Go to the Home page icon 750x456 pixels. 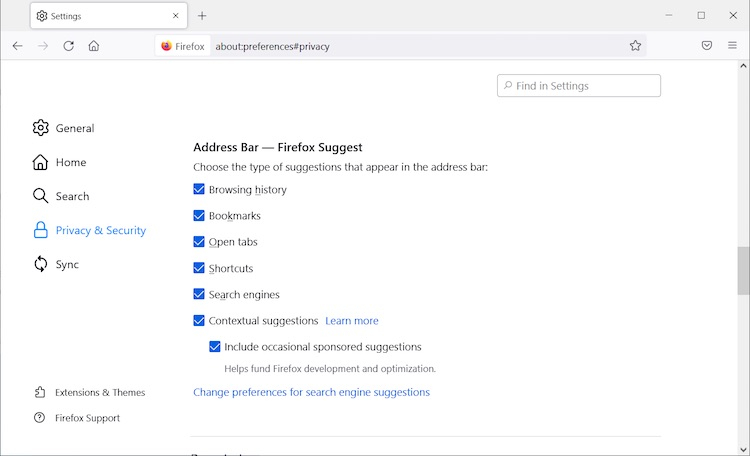click(x=94, y=46)
